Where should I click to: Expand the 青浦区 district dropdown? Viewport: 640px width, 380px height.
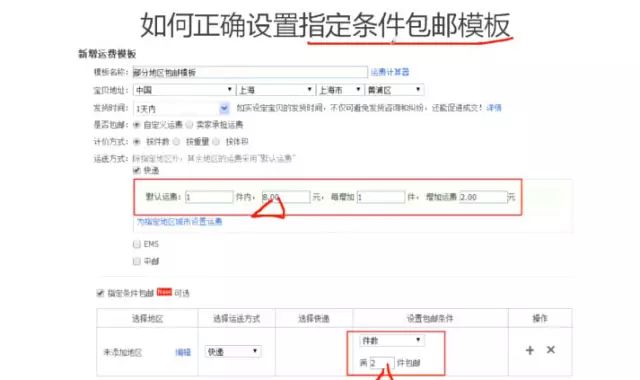pyautogui.click(x=394, y=90)
